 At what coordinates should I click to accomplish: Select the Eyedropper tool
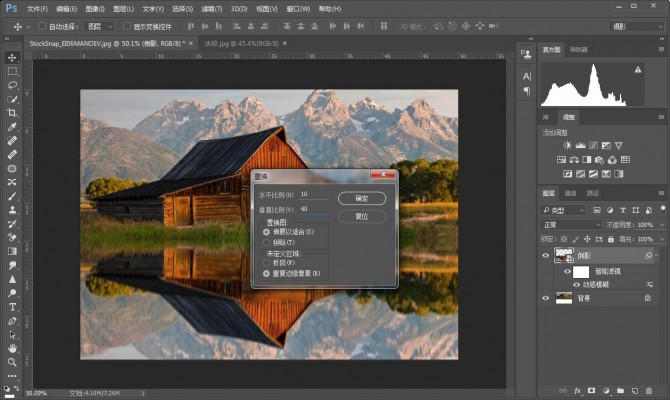[x=12, y=127]
